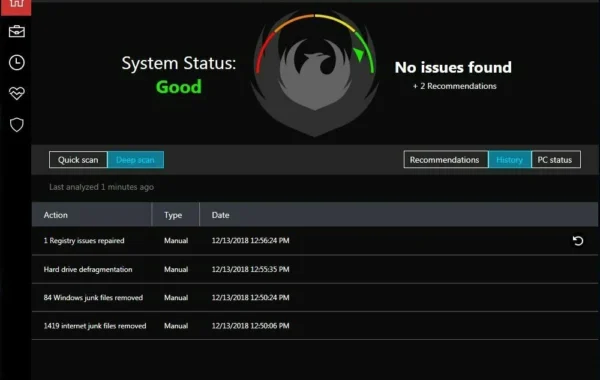Image resolution: width=600 pixels, height=380 pixels.
Task: Switch to the PC status tab
Action: (x=556, y=160)
